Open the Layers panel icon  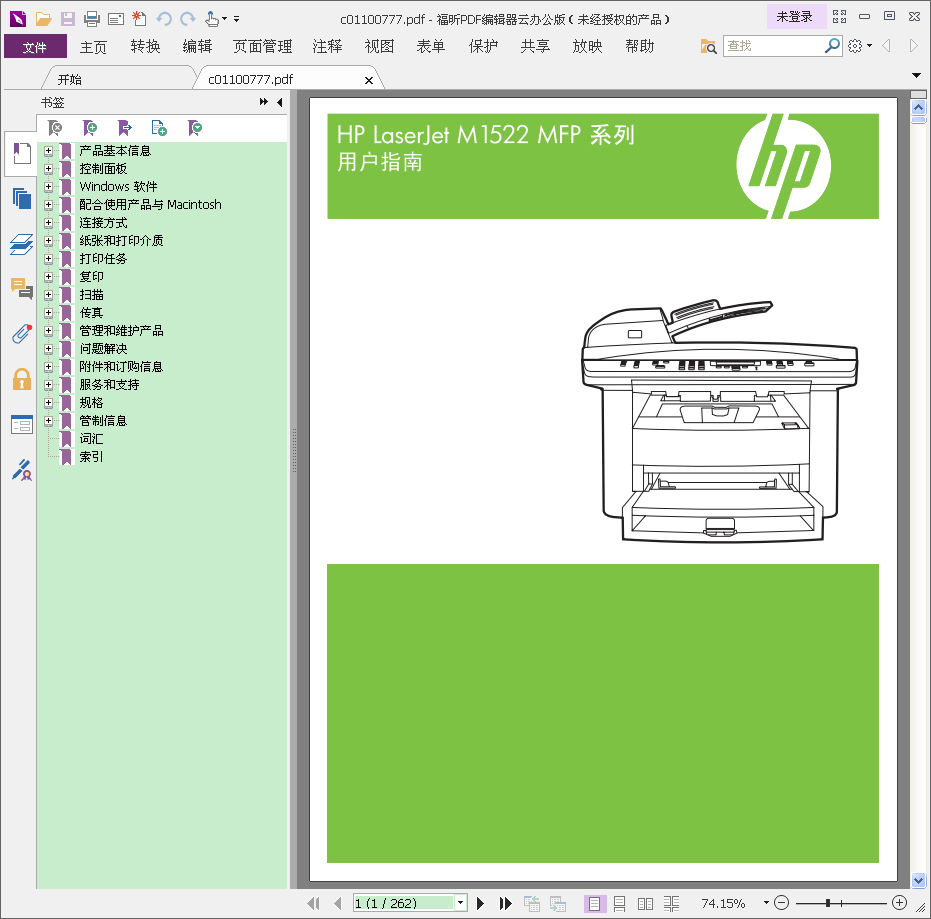21,244
